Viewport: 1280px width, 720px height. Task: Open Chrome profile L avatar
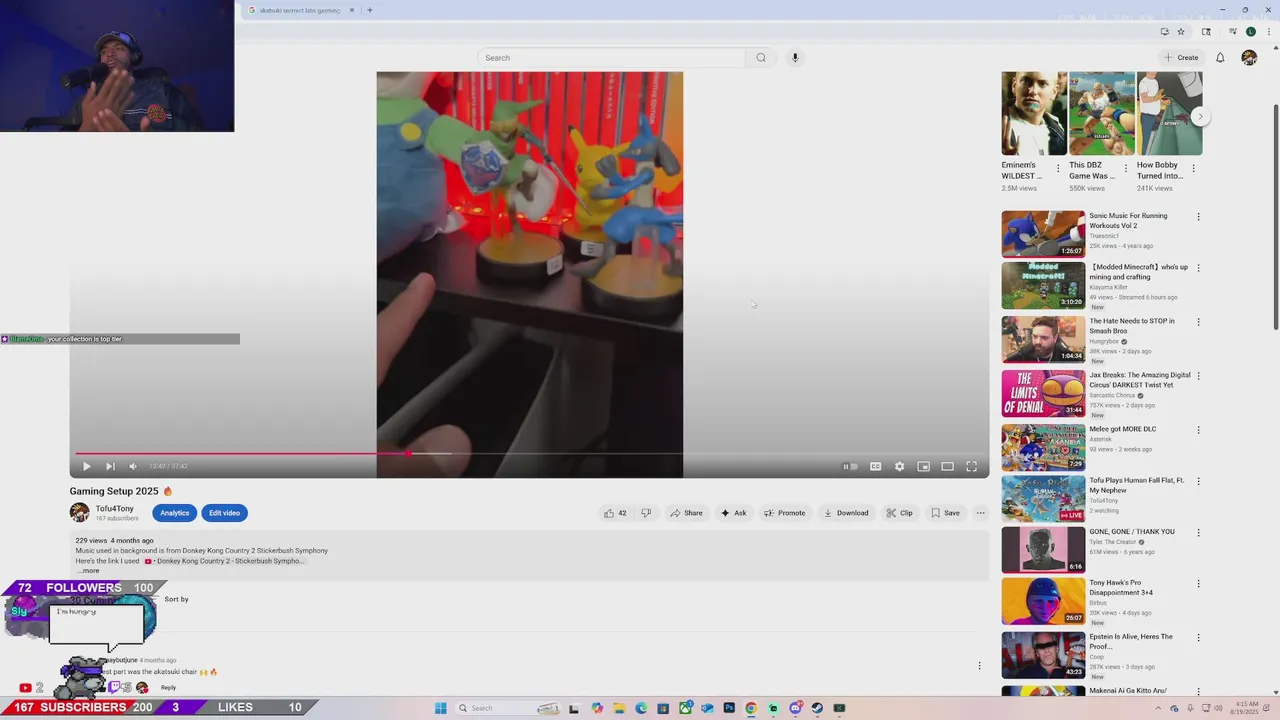click(x=1250, y=32)
